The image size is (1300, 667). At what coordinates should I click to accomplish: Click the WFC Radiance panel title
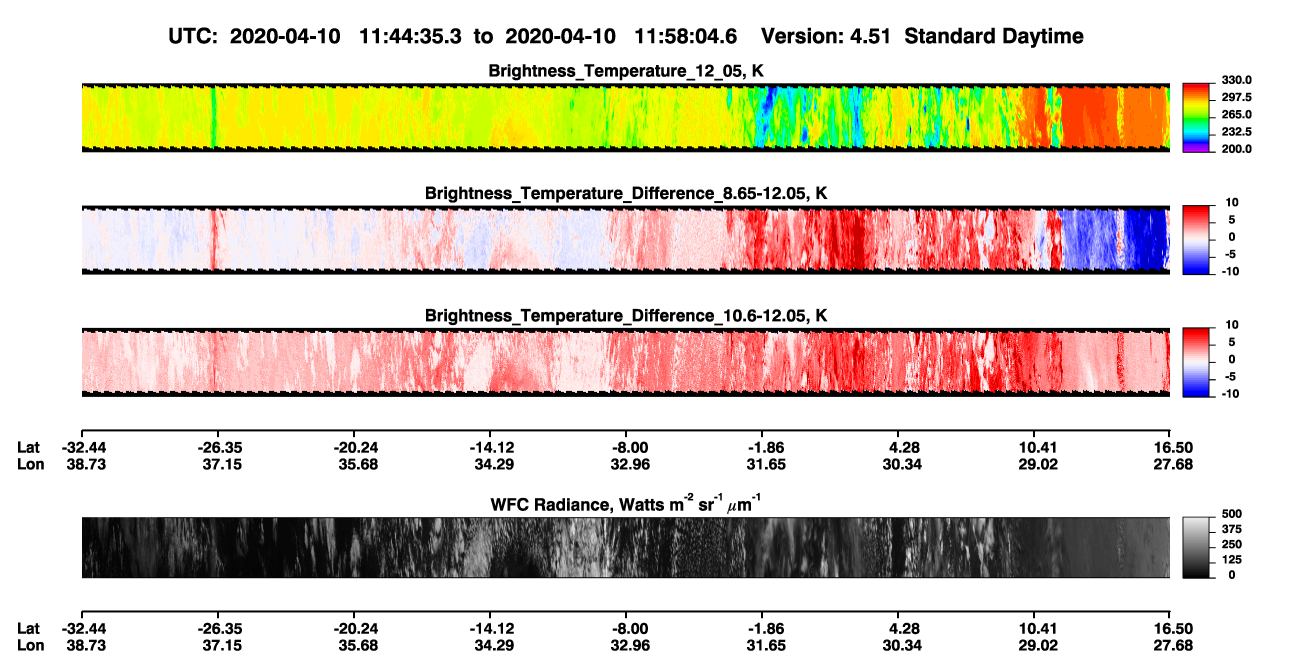point(625,504)
